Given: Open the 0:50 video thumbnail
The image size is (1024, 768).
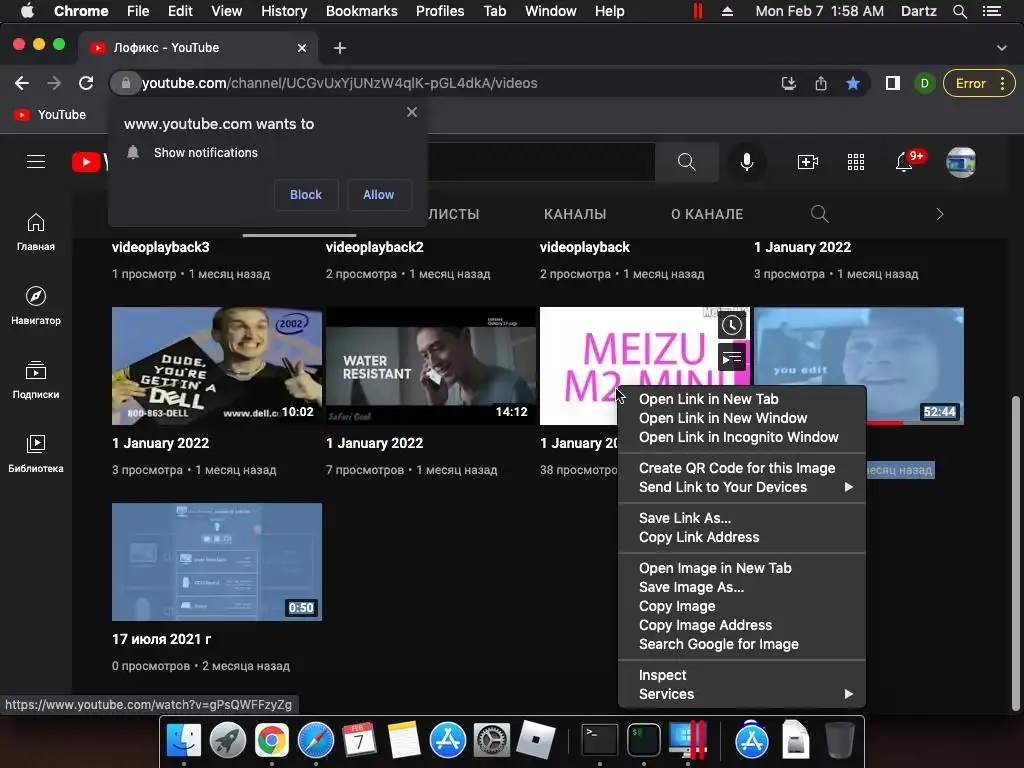Looking at the screenshot, I should click(x=217, y=562).
